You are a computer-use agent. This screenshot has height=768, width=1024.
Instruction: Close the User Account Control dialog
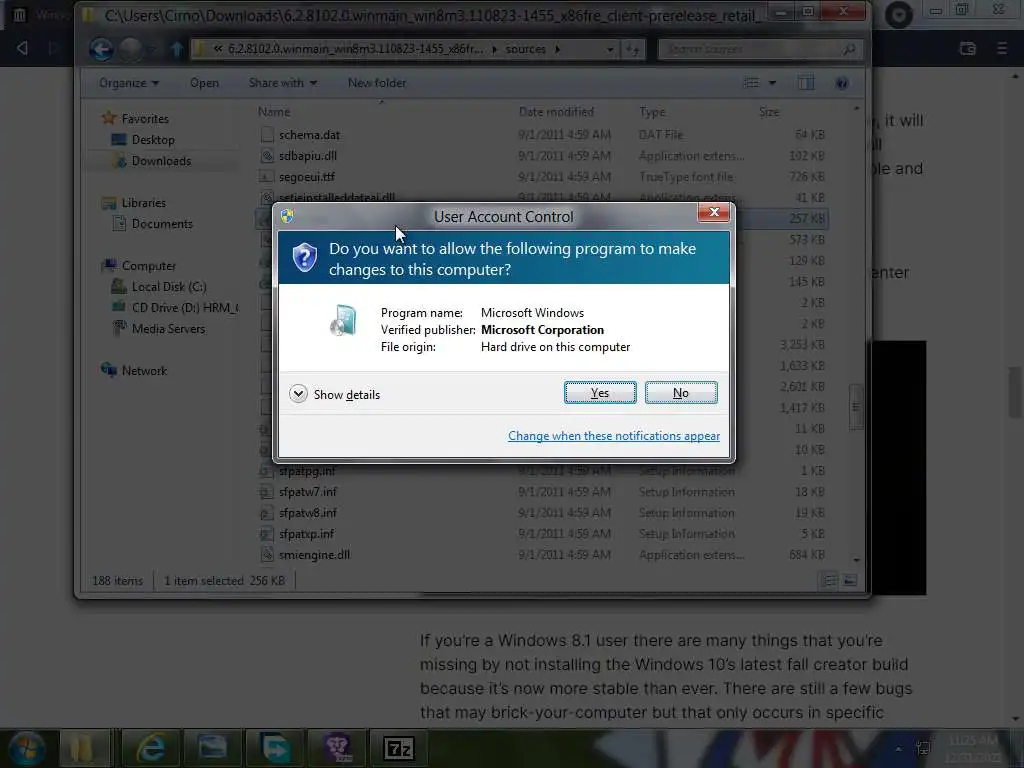(713, 212)
